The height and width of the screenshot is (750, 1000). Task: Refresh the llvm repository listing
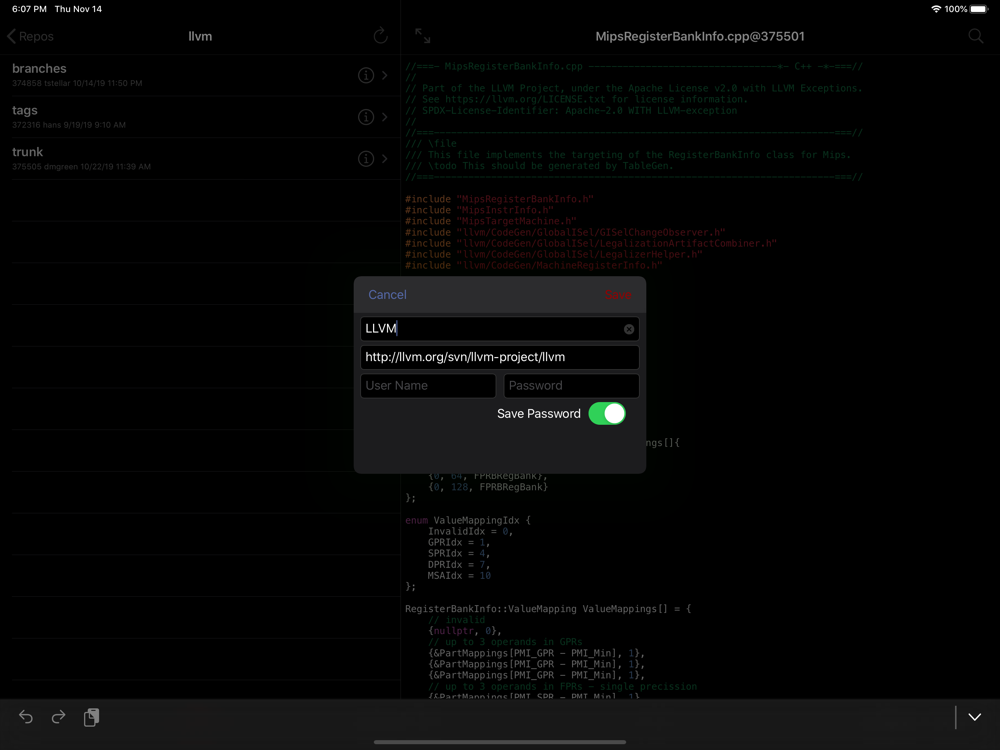pos(381,36)
